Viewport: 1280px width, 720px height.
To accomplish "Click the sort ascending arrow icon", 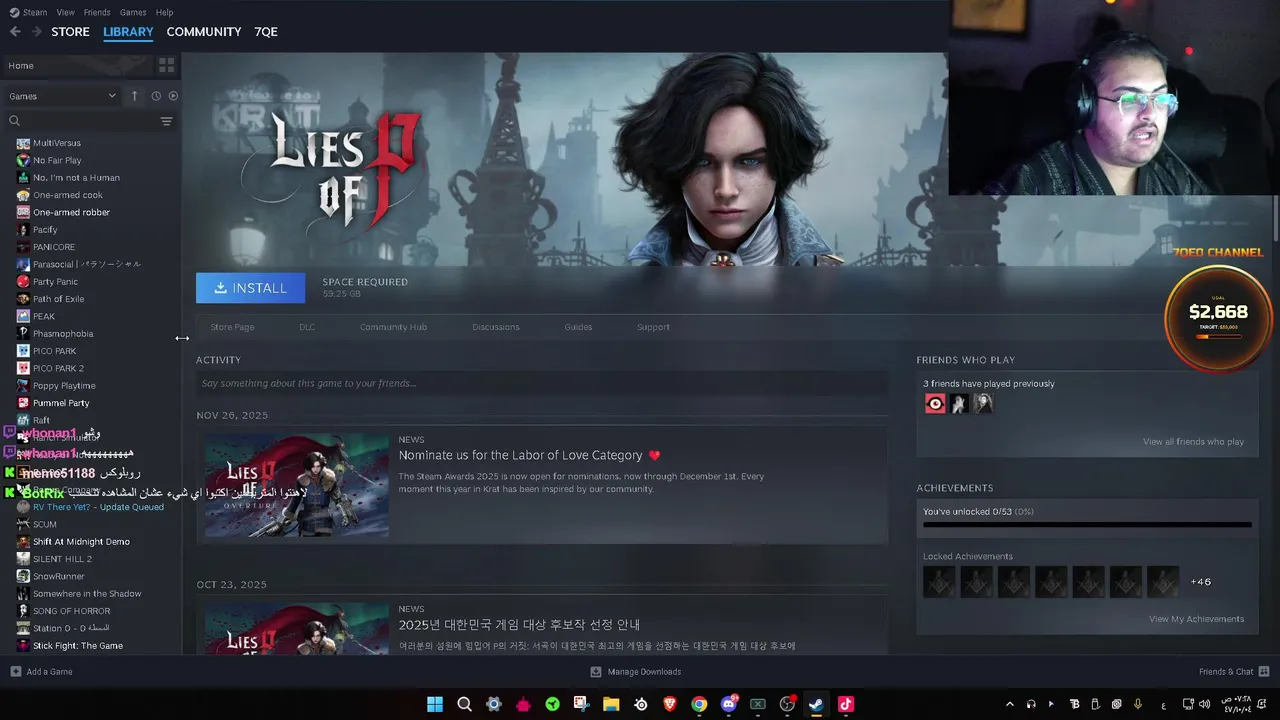I will (x=135, y=96).
